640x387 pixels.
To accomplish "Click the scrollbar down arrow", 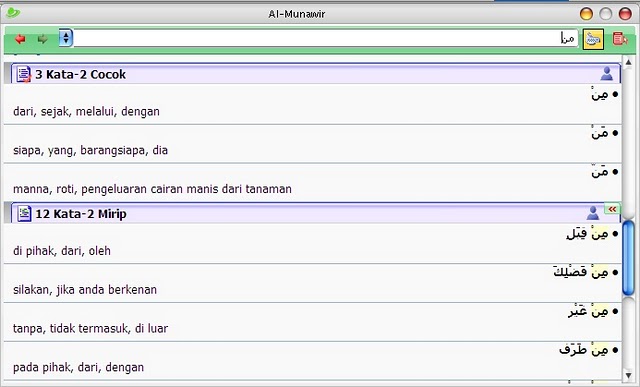I will (x=628, y=375).
